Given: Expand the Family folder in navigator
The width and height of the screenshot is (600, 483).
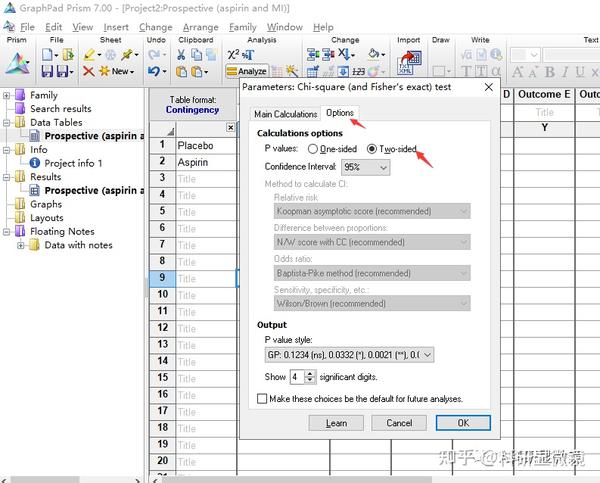Looking at the screenshot, I should (6, 95).
